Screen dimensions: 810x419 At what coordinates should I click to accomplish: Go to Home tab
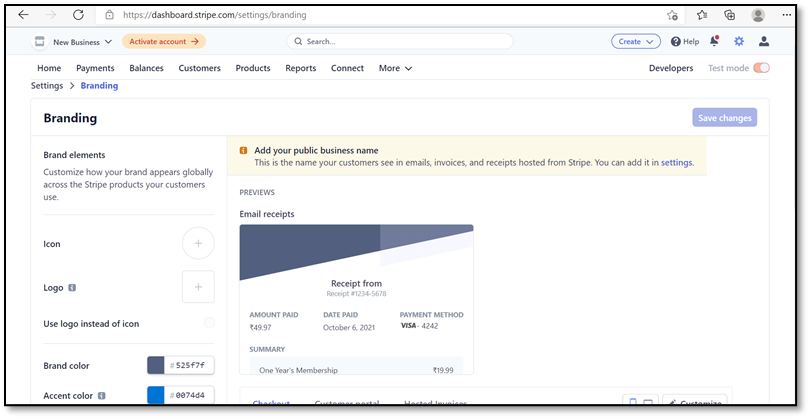49,68
